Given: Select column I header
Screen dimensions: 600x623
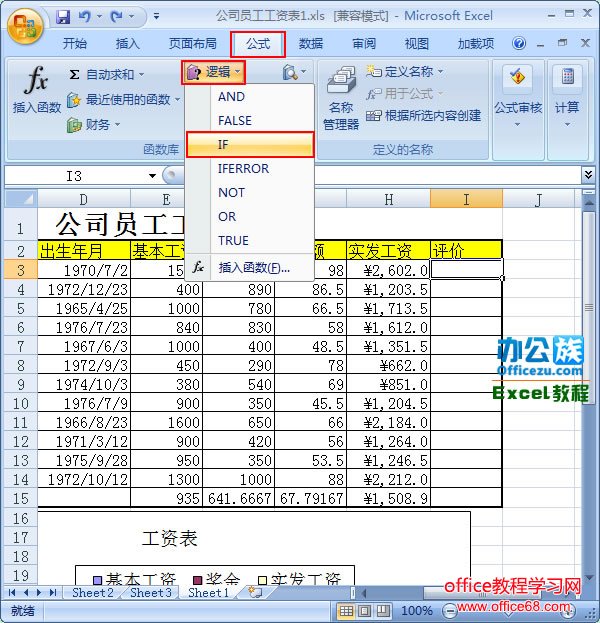Looking at the screenshot, I should 466,199.
